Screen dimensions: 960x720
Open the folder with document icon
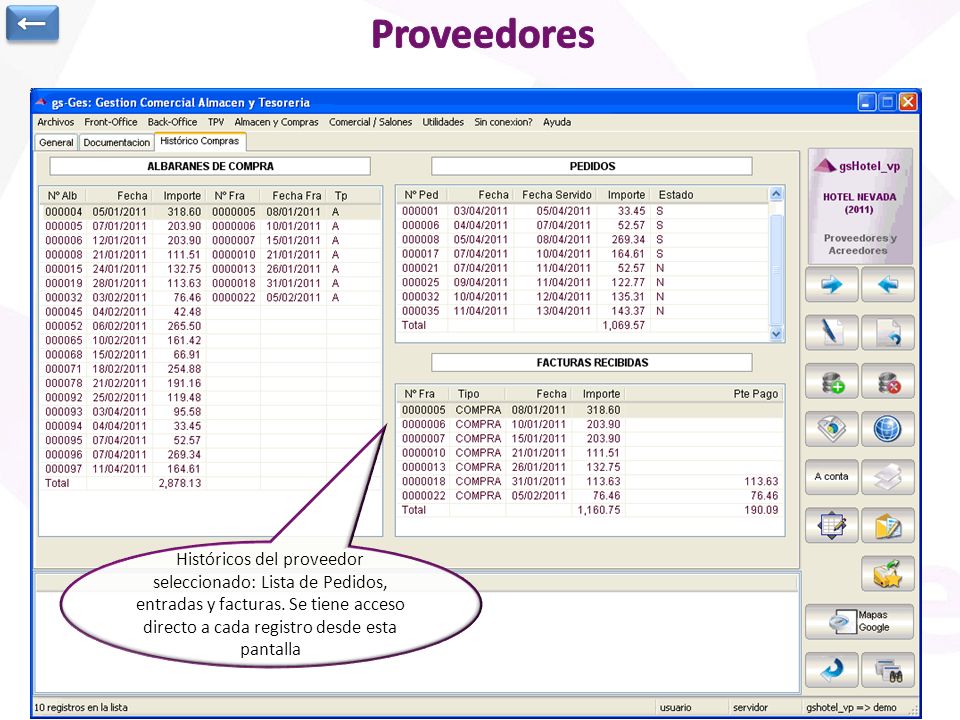pos(888,525)
